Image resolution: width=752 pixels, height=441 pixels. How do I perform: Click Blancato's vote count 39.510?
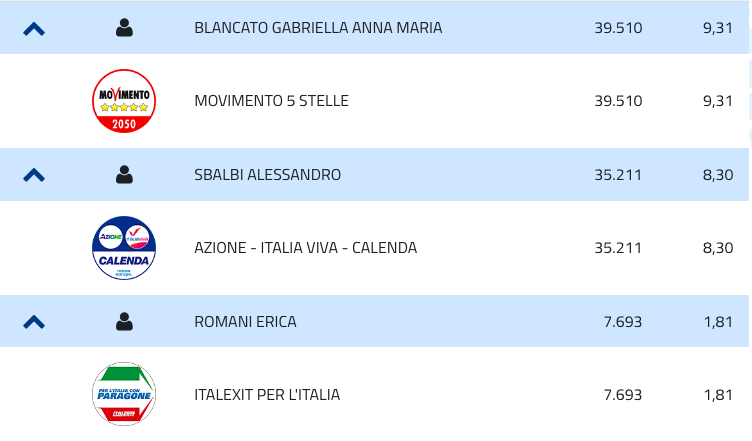pyautogui.click(x=618, y=28)
